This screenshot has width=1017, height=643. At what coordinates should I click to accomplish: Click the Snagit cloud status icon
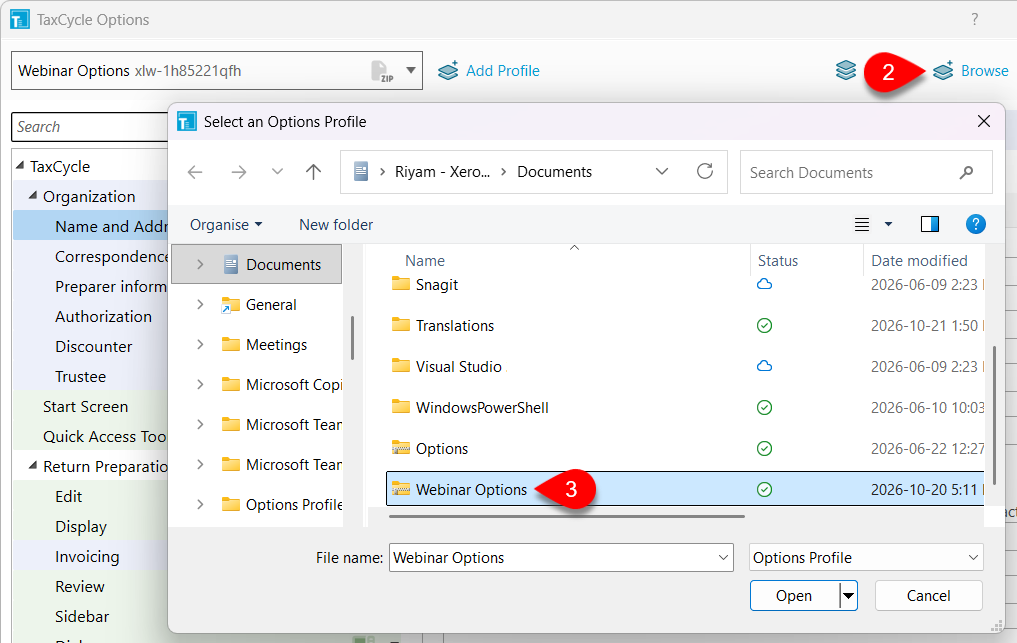[765, 284]
